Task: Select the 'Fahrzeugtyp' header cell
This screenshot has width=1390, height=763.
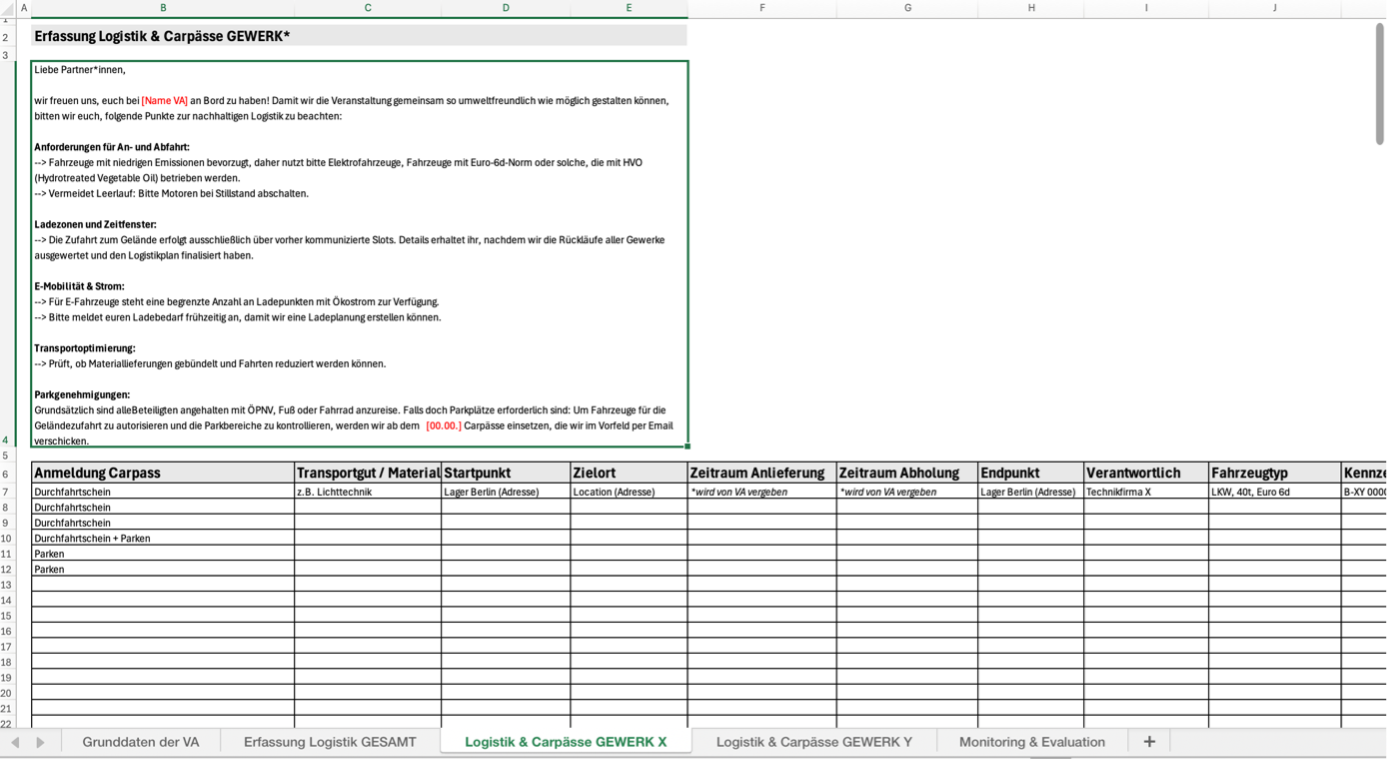Action: 1275,473
